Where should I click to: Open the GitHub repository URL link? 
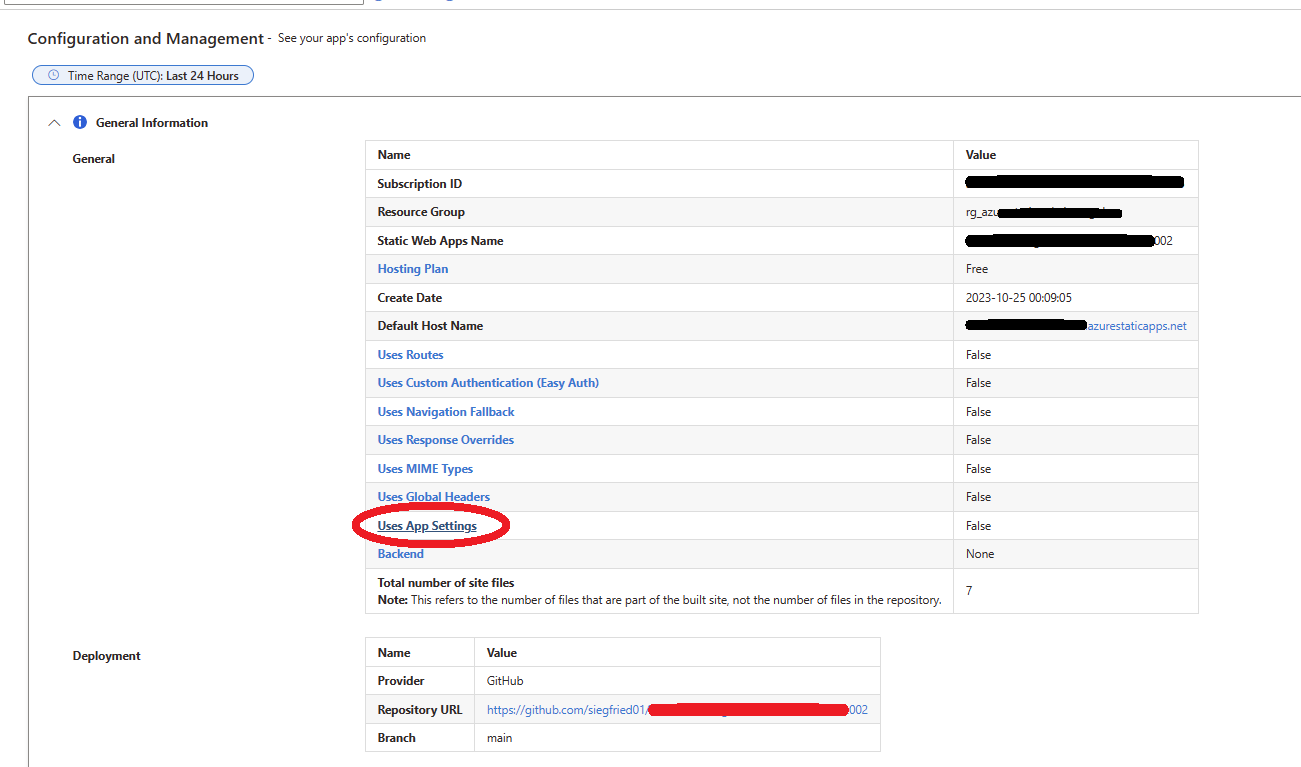point(677,710)
